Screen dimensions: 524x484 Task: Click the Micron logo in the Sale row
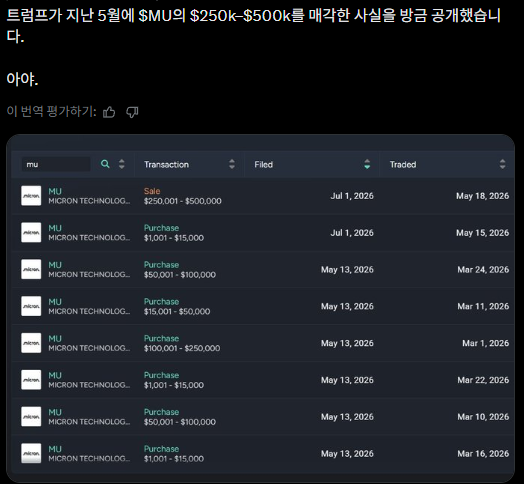tap(31, 196)
